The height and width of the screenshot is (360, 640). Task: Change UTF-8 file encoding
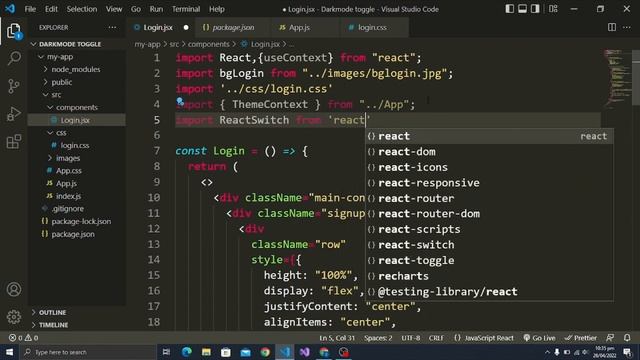[411, 338]
